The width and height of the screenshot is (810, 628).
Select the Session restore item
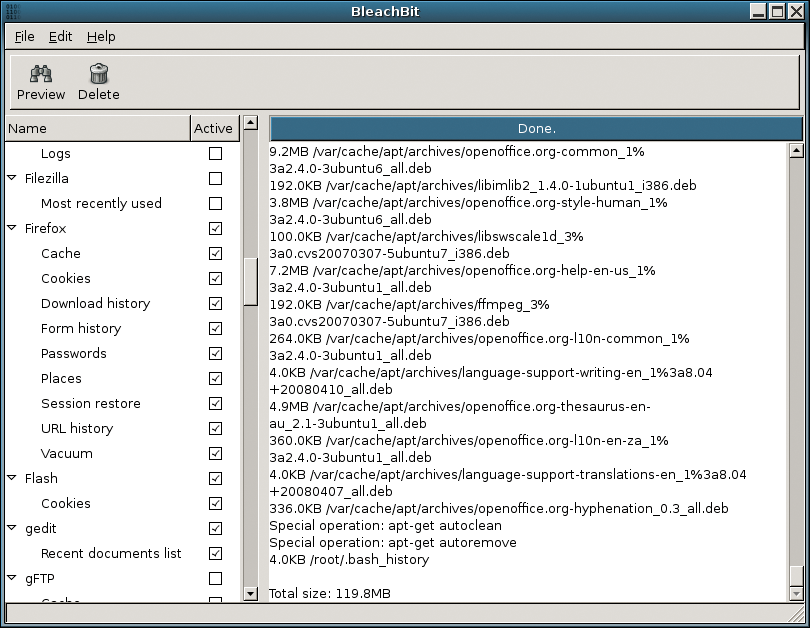(91, 403)
